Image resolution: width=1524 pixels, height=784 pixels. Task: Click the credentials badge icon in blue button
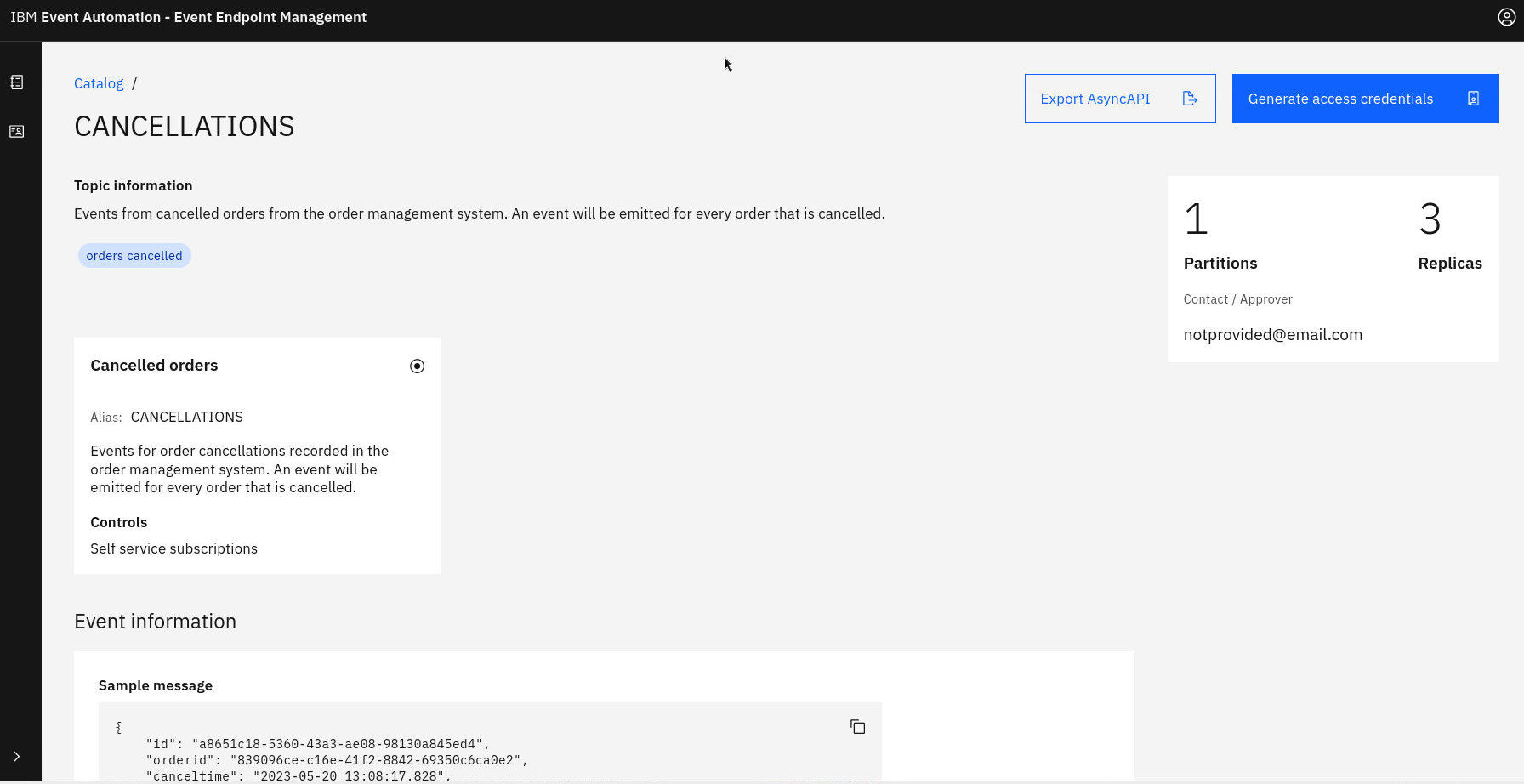pyautogui.click(x=1473, y=99)
